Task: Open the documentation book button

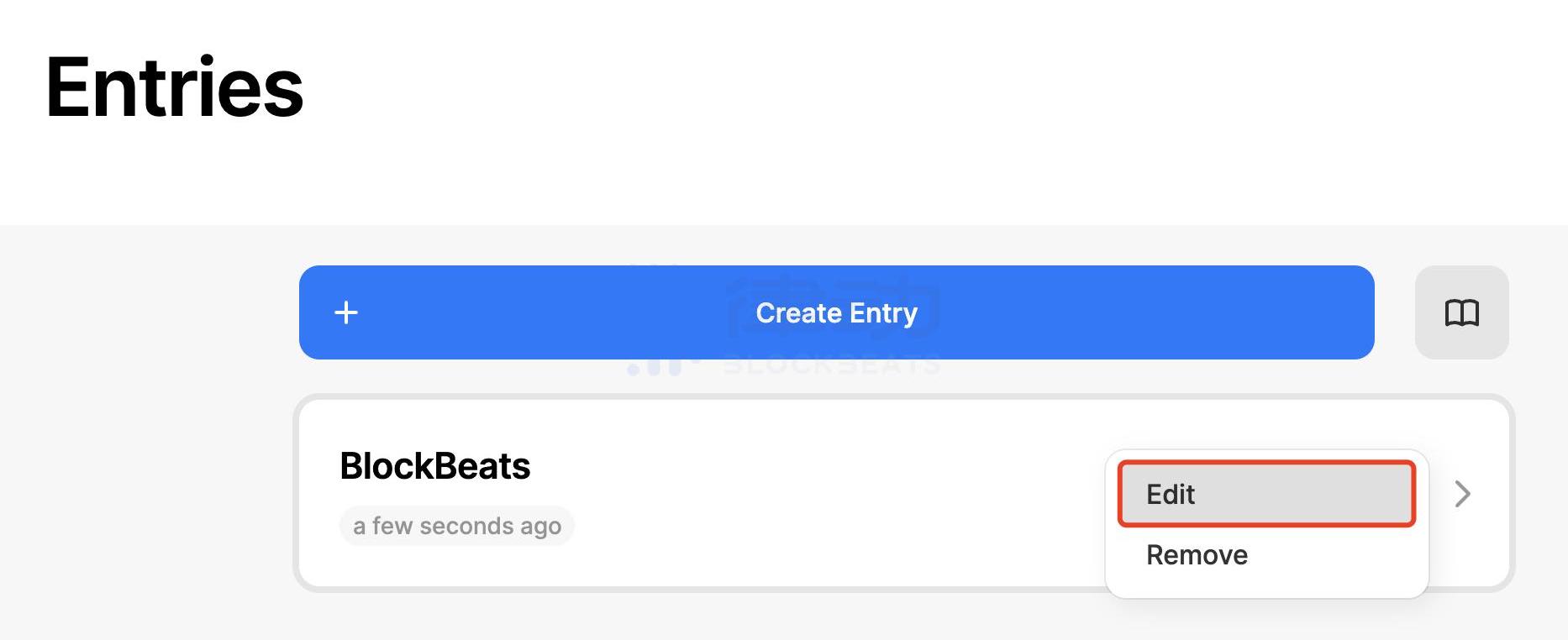Action: pos(1461,313)
